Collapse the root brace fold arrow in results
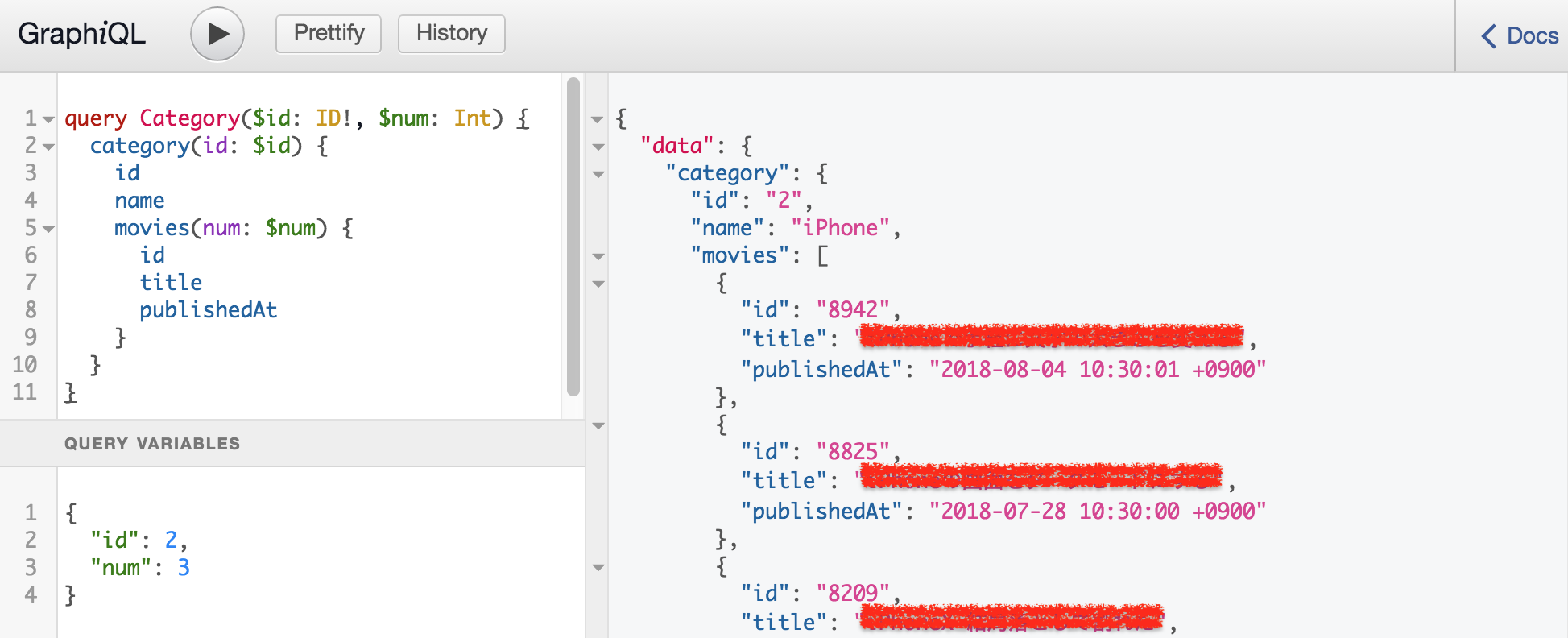The width and height of the screenshot is (1568, 638). coord(598,119)
